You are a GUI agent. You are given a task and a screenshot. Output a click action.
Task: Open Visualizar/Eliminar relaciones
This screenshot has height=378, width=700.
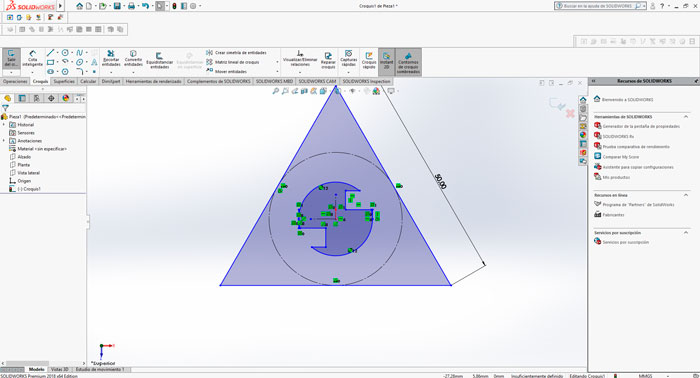(x=300, y=58)
